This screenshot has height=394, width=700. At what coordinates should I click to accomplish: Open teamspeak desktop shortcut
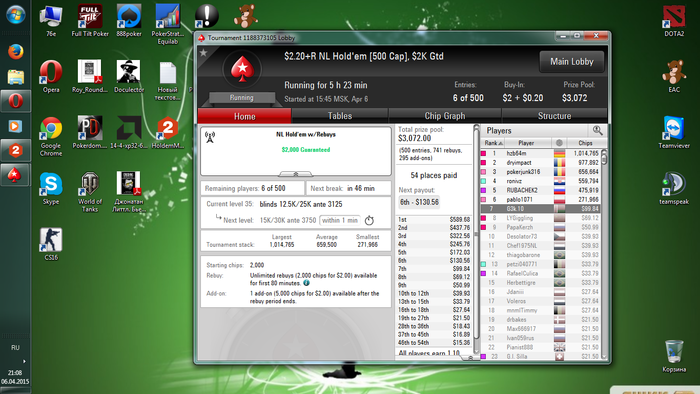pyautogui.click(x=674, y=188)
